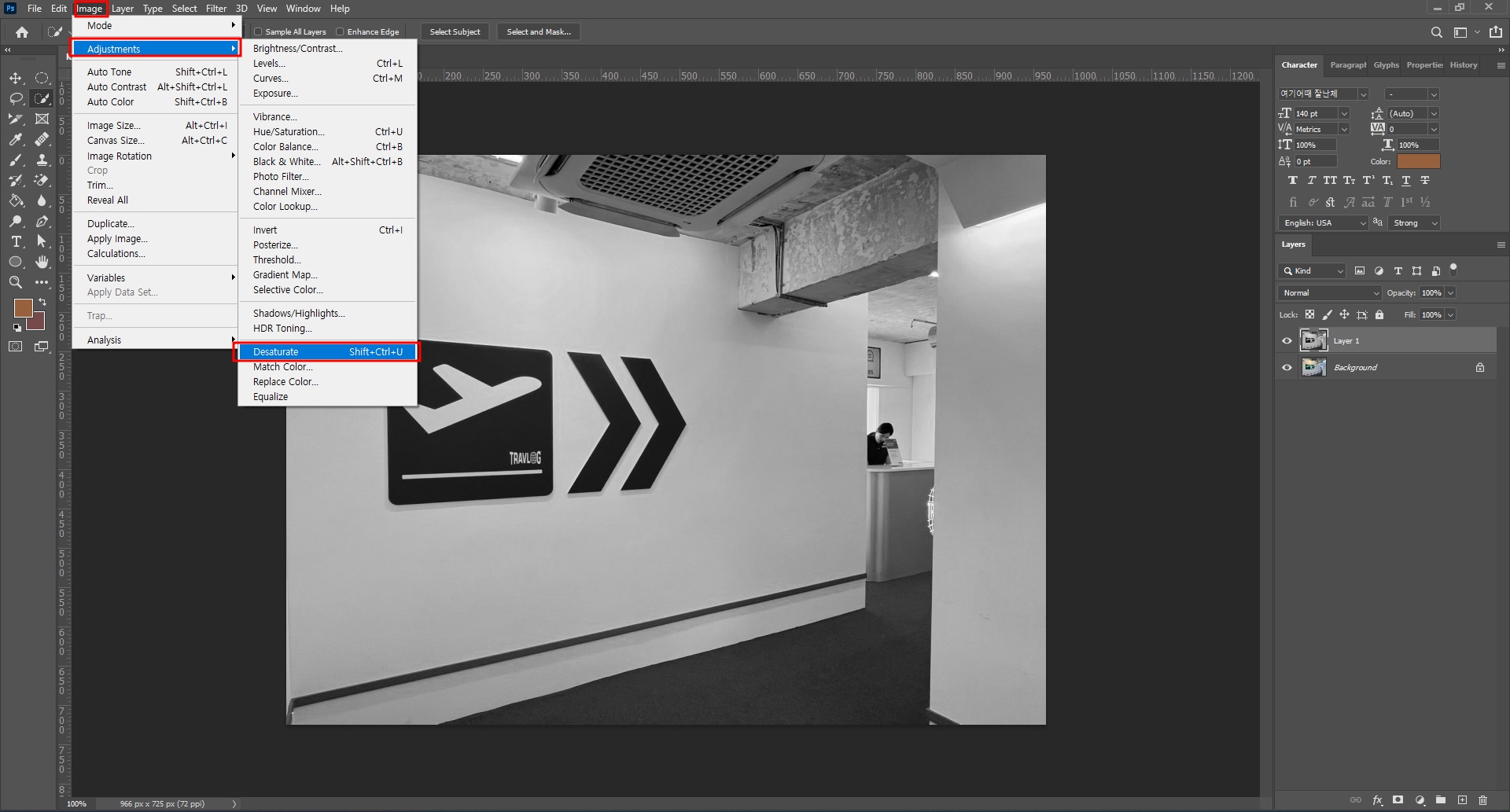Toggle Faux Bold in Character panel
Viewport: 1510px width, 812px height.
click(x=1292, y=181)
